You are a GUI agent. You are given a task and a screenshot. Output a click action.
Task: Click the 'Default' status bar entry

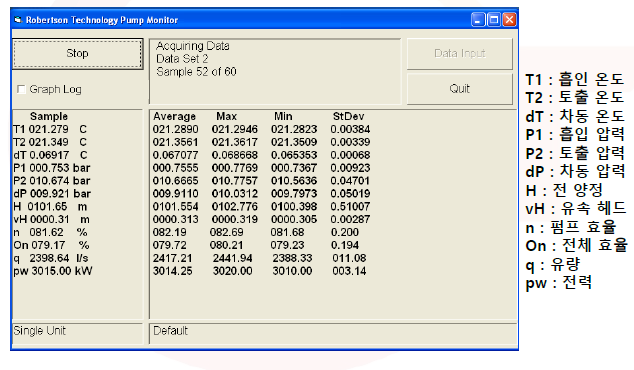pyautogui.click(x=171, y=331)
